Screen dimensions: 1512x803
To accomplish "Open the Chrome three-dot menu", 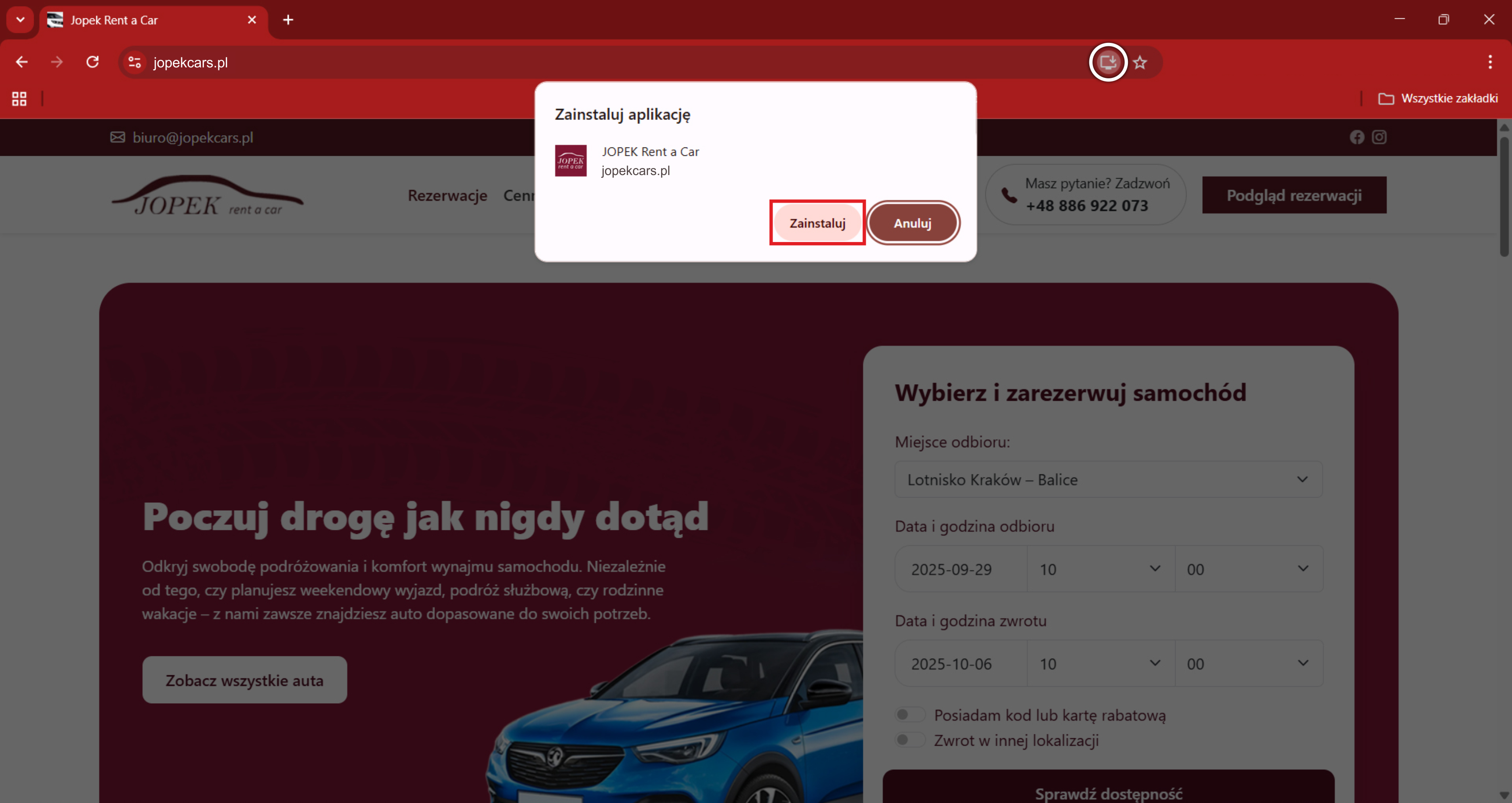I will [x=1490, y=62].
